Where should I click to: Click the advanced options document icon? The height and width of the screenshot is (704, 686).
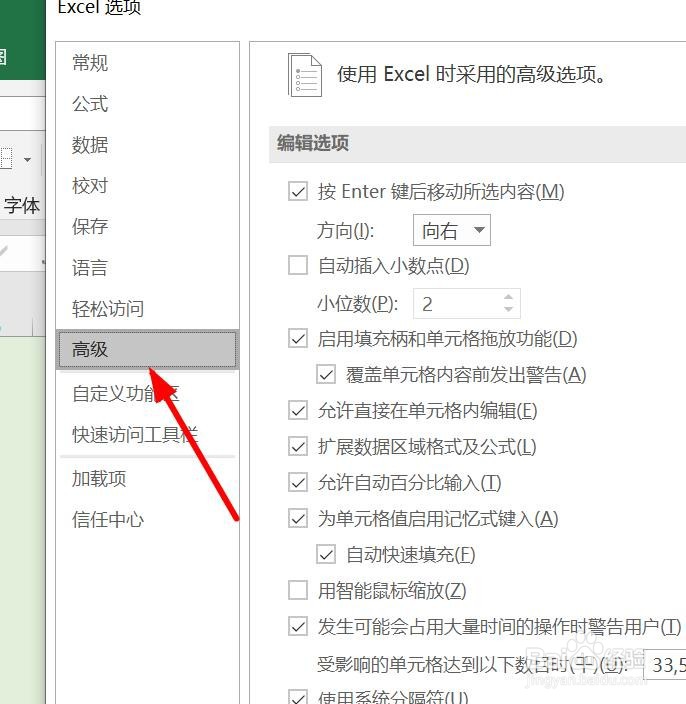[305, 75]
